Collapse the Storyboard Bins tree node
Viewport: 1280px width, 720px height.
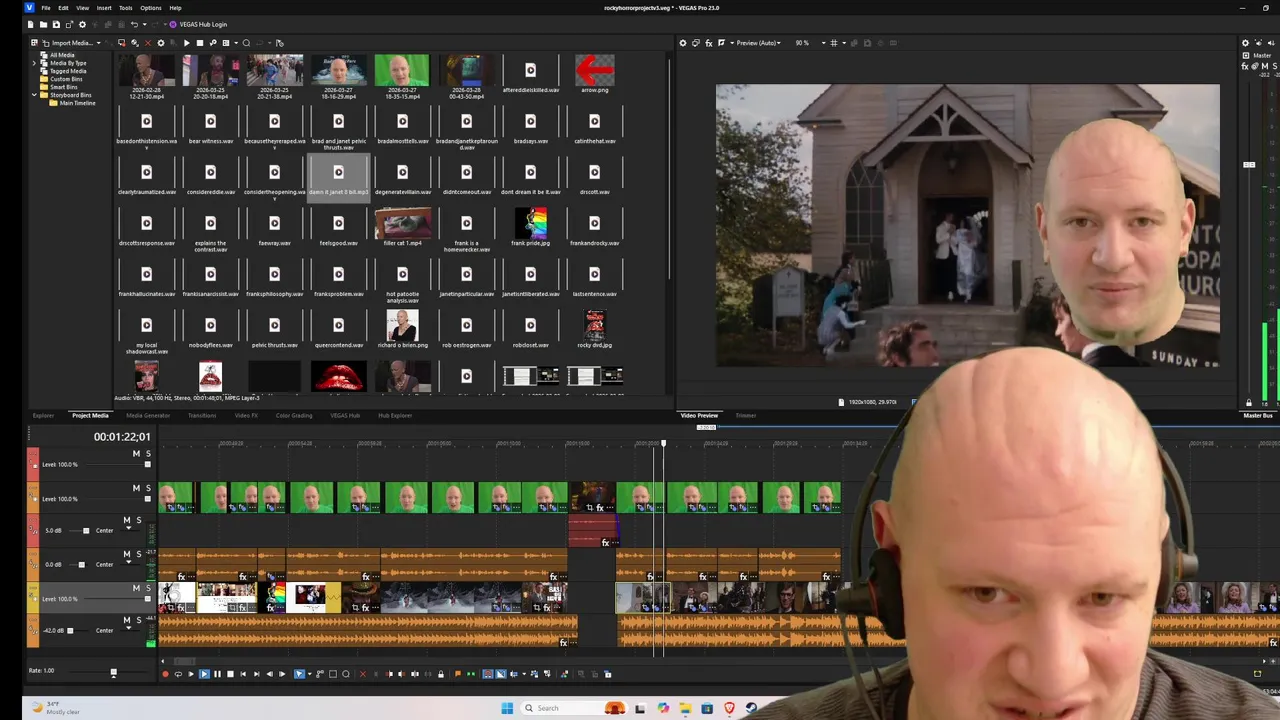point(35,95)
